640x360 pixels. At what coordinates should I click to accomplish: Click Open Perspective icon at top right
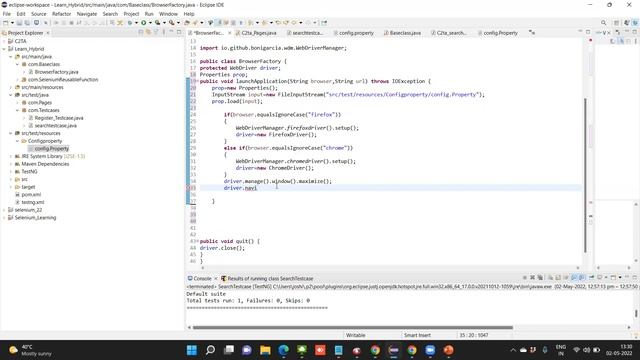click(x=617, y=23)
